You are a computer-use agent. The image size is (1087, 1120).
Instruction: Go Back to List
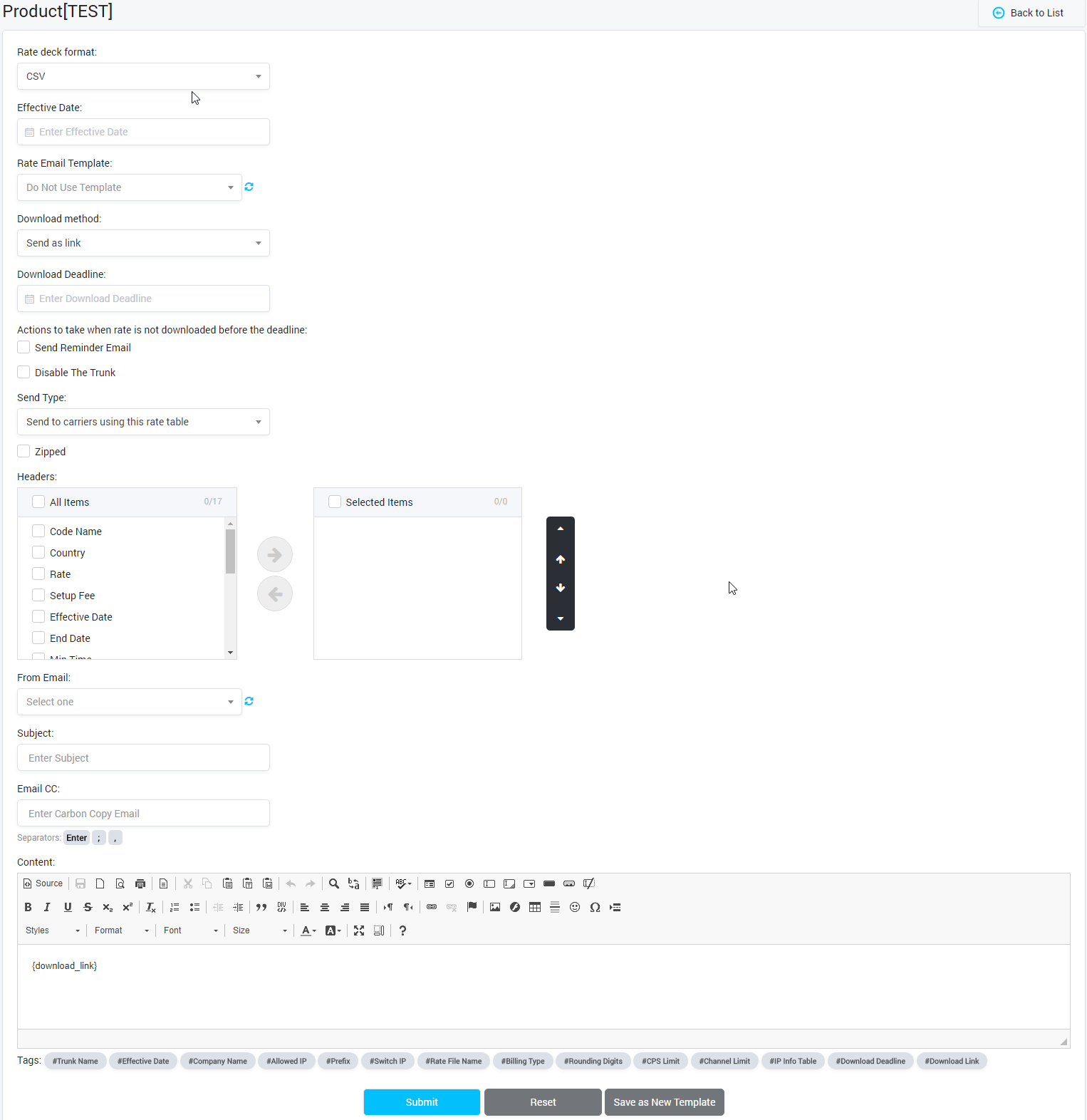(1028, 13)
